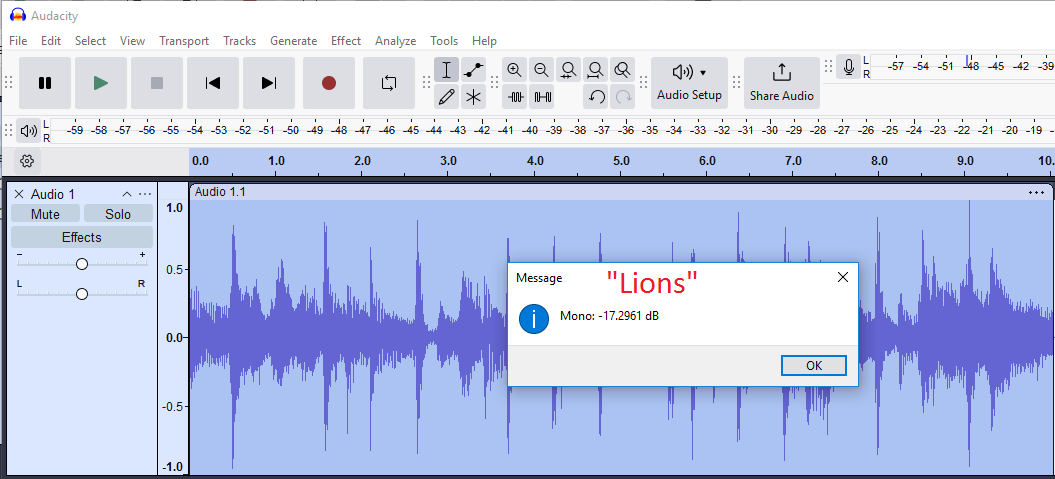Open the Generate menu

[x=293, y=41]
